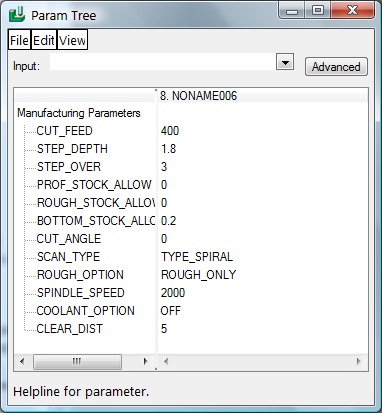Open the Edit menu

pos(44,40)
